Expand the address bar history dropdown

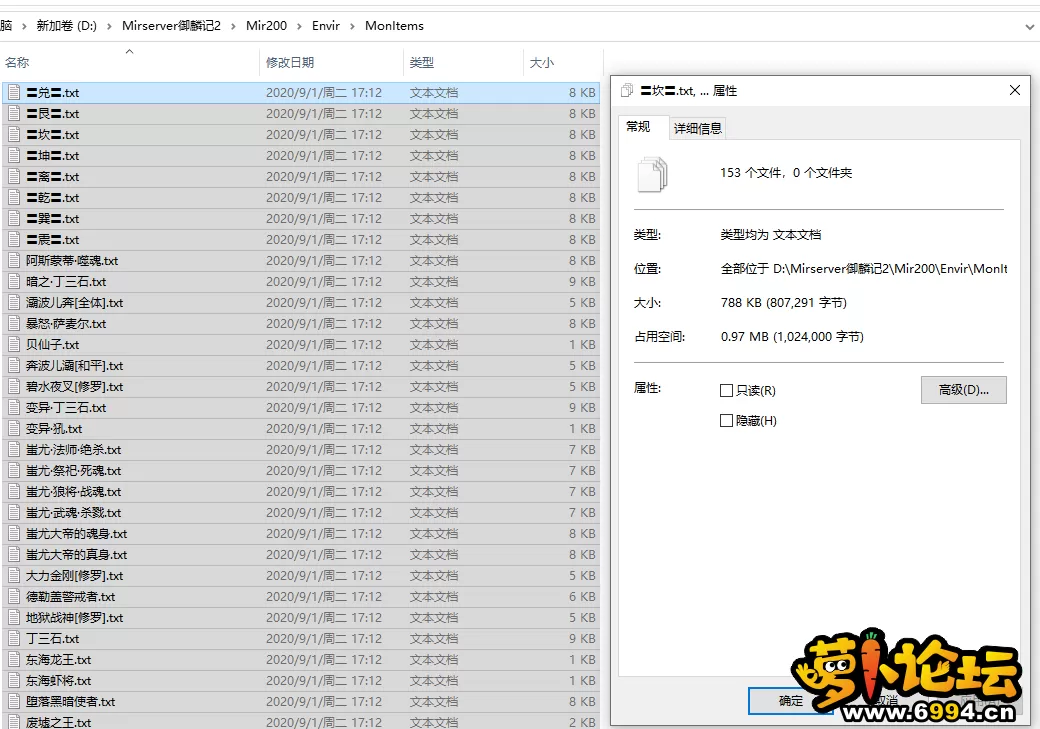click(x=1029, y=27)
